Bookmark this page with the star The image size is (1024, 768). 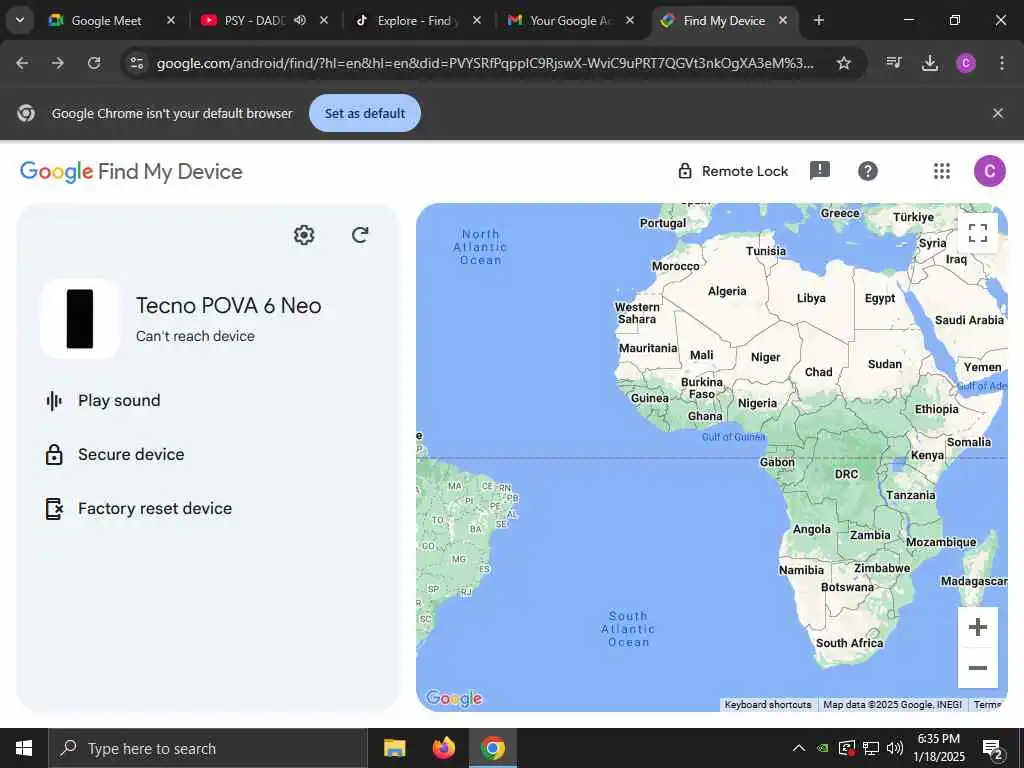tap(844, 63)
